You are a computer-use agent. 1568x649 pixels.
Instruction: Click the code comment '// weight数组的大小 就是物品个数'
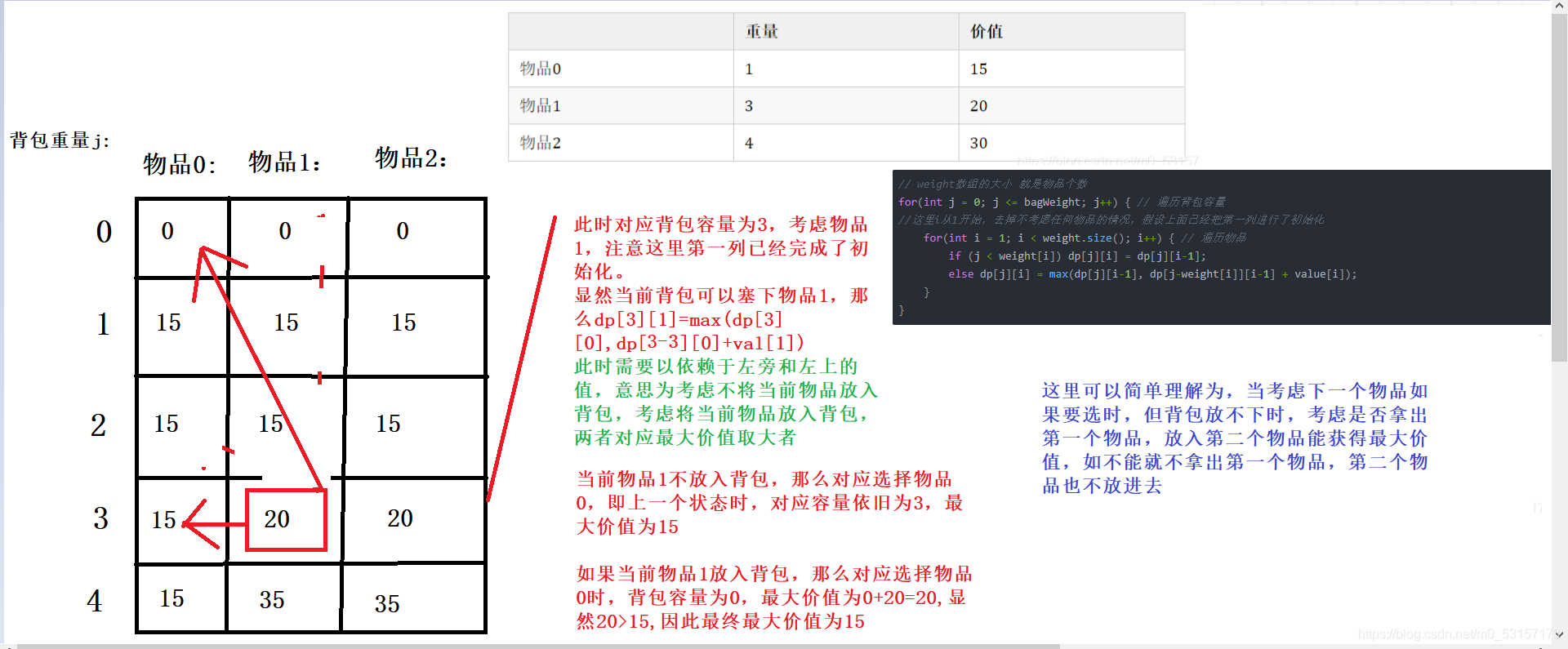tap(992, 184)
